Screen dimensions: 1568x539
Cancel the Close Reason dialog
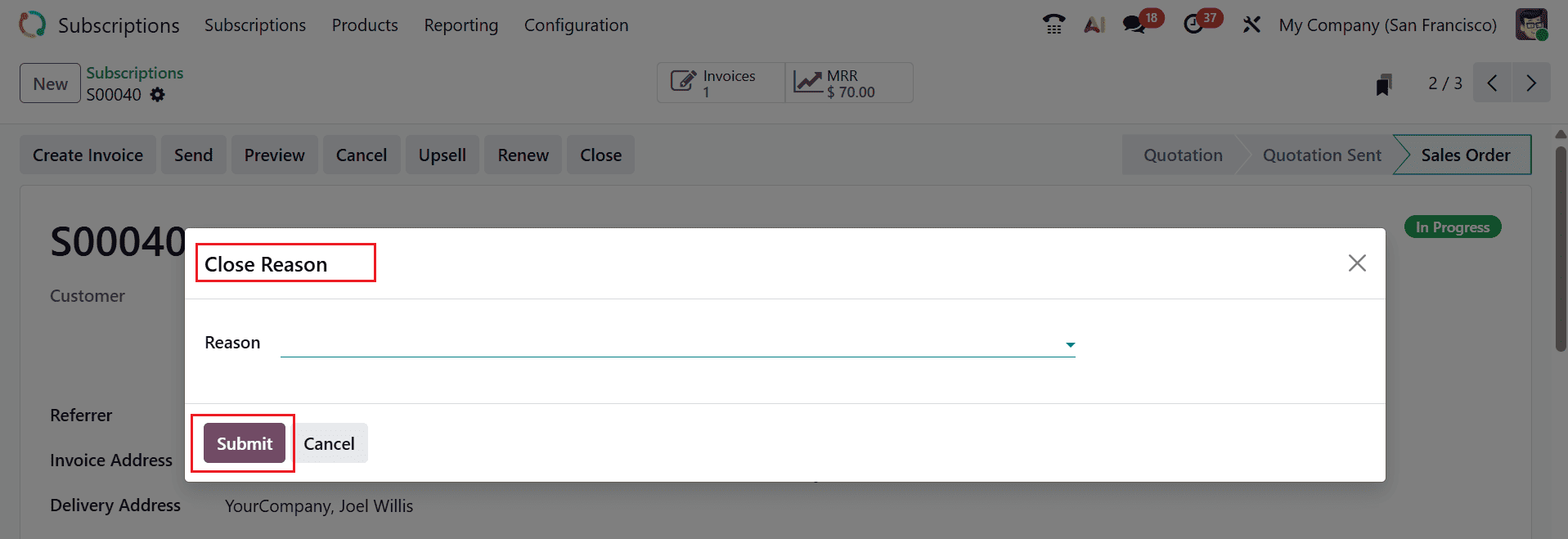coord(330,442)
